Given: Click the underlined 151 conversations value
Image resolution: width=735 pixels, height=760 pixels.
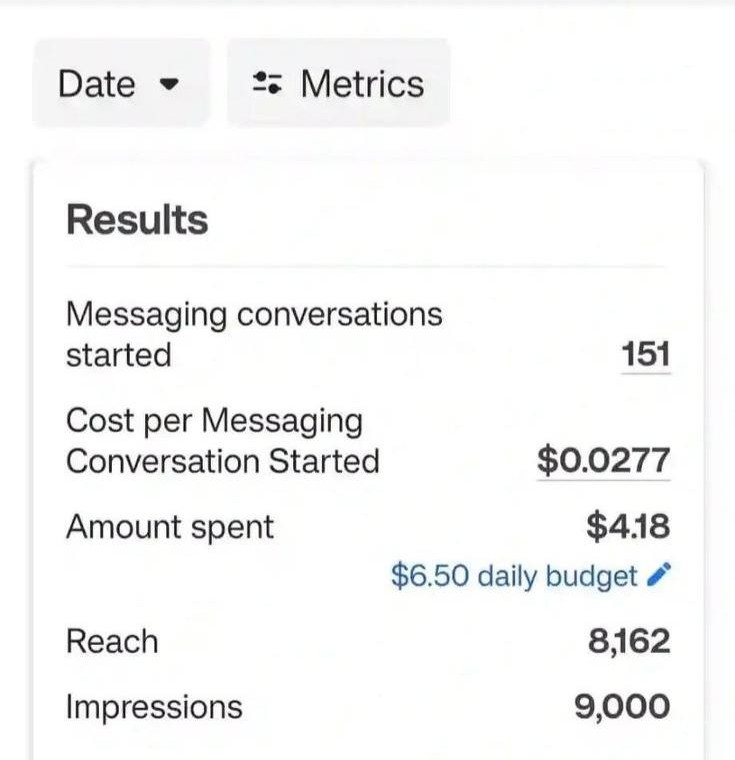Looking at the screenshot, I should point(645,355).
